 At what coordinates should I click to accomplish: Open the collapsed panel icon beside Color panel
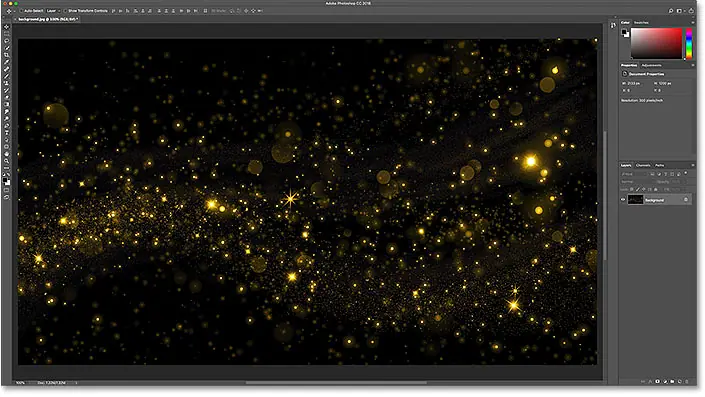tap(613, 26)
